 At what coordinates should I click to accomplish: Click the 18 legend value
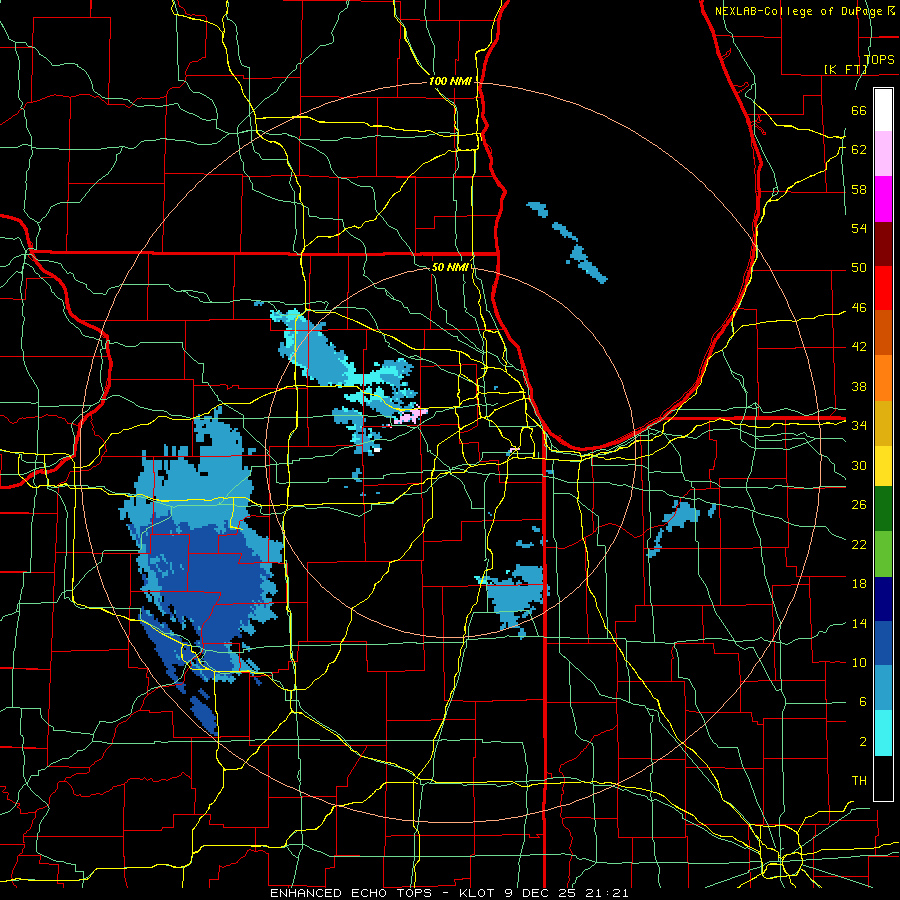coord(859,584)
